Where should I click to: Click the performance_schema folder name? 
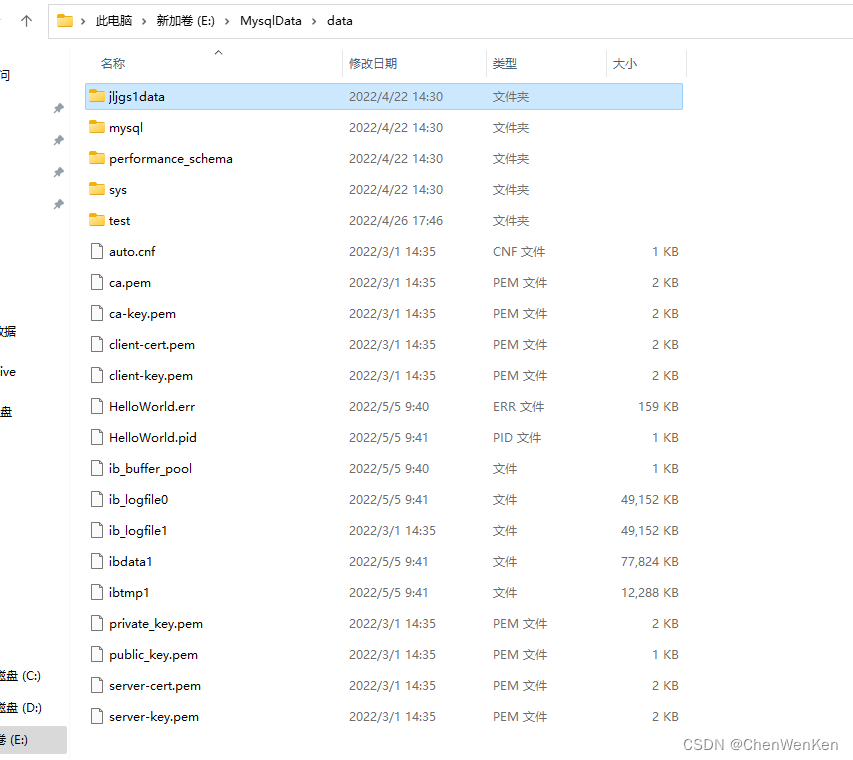pos(171,159)
